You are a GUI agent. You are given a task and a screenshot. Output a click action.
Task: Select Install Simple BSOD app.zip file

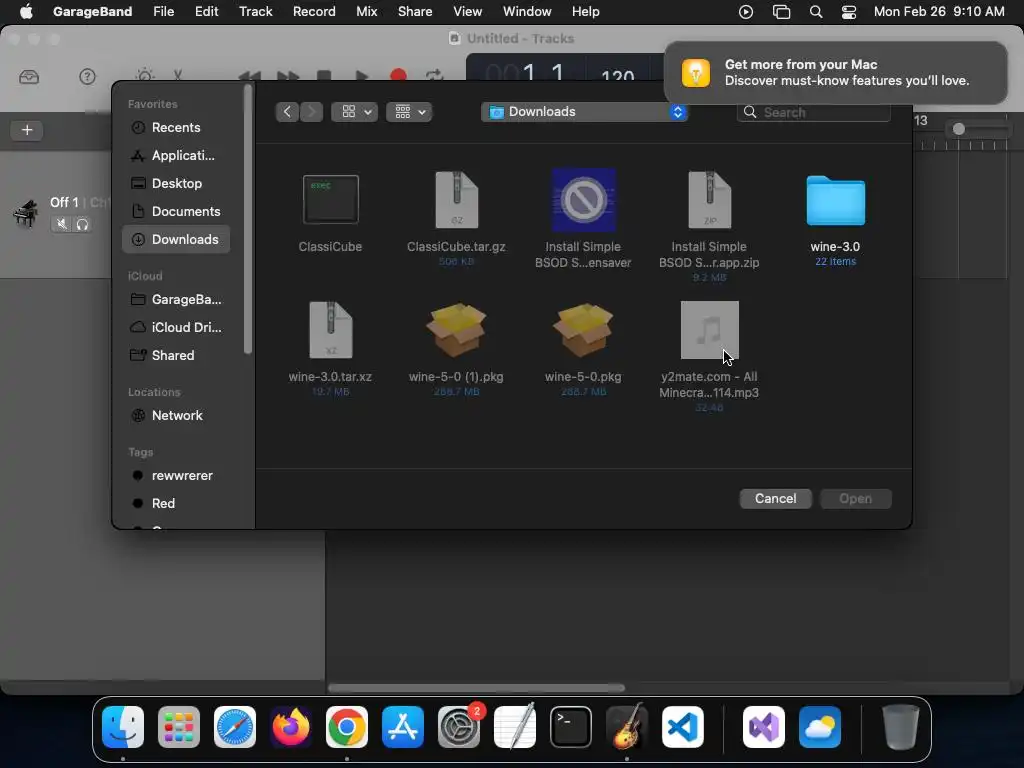coord(709,200)
